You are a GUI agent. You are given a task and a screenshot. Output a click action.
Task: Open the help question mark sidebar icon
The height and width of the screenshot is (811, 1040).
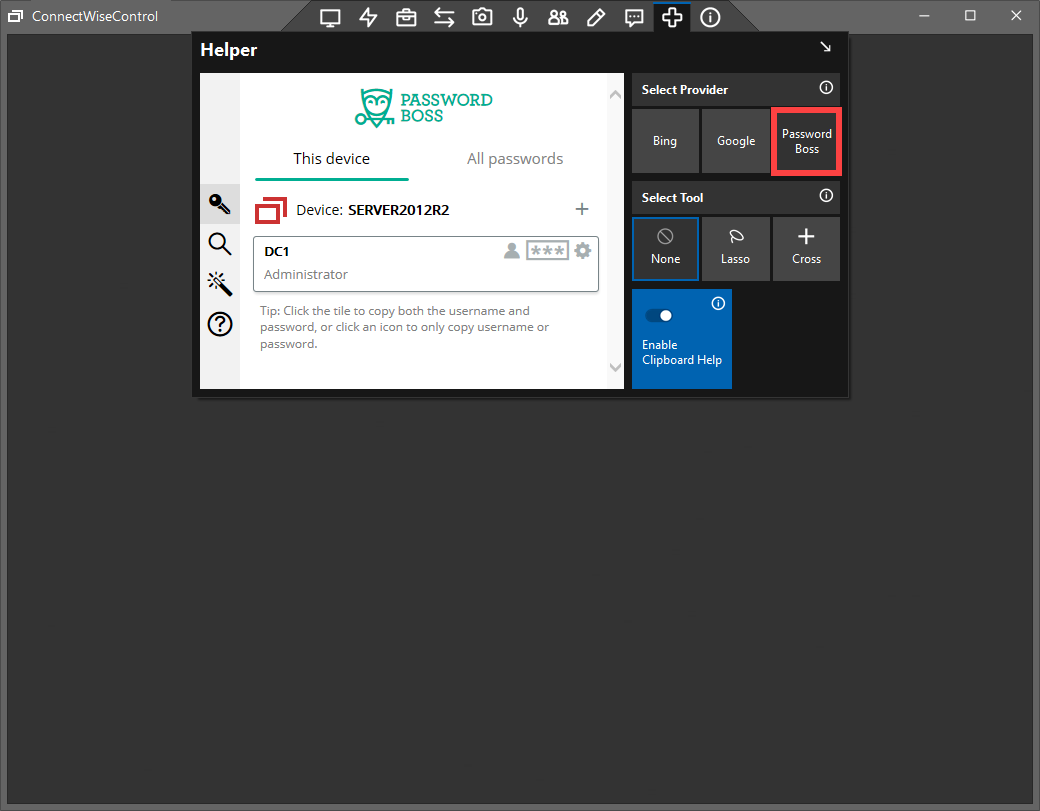pos(220,324)
